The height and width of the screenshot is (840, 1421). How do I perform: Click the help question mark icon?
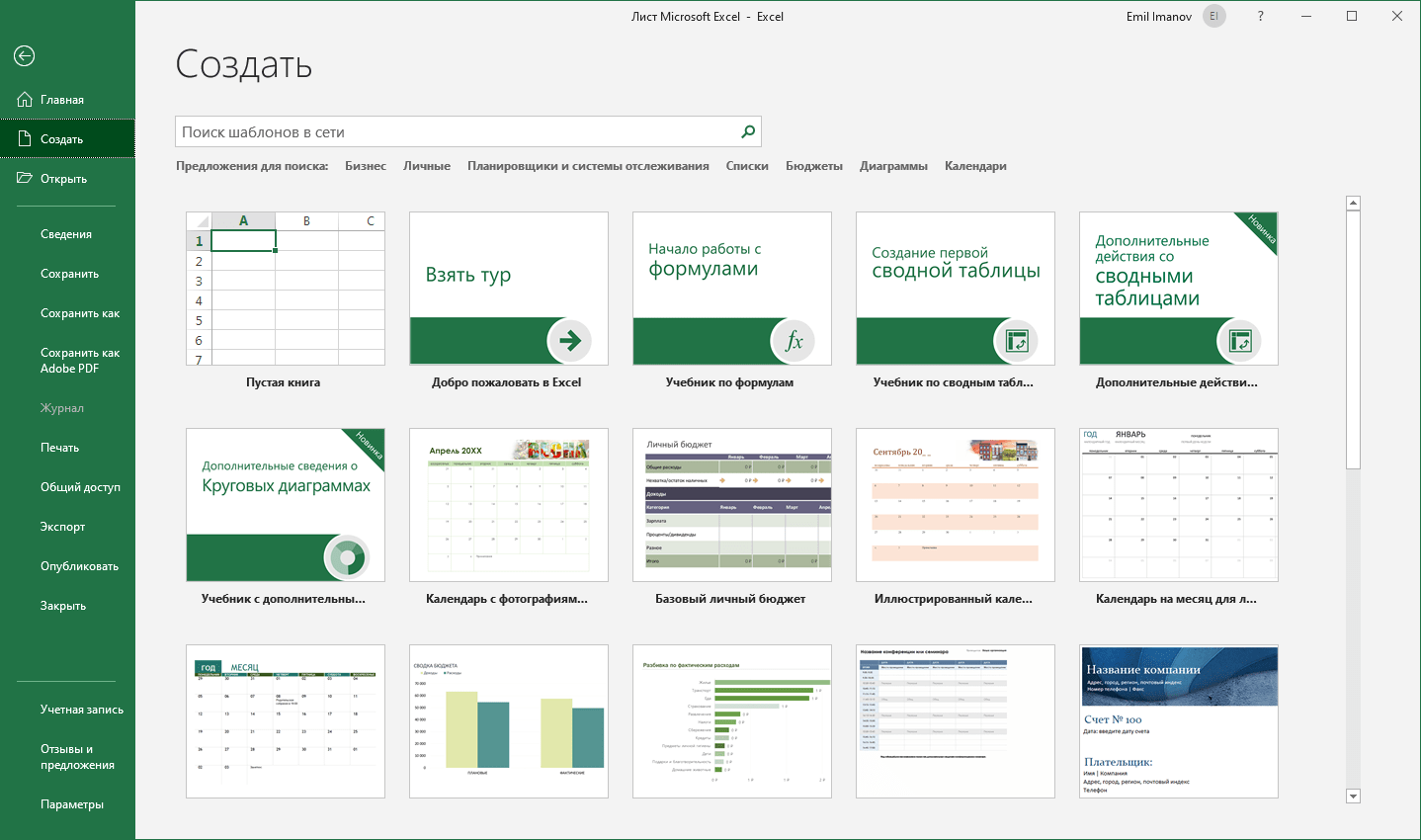point(1260,17)
